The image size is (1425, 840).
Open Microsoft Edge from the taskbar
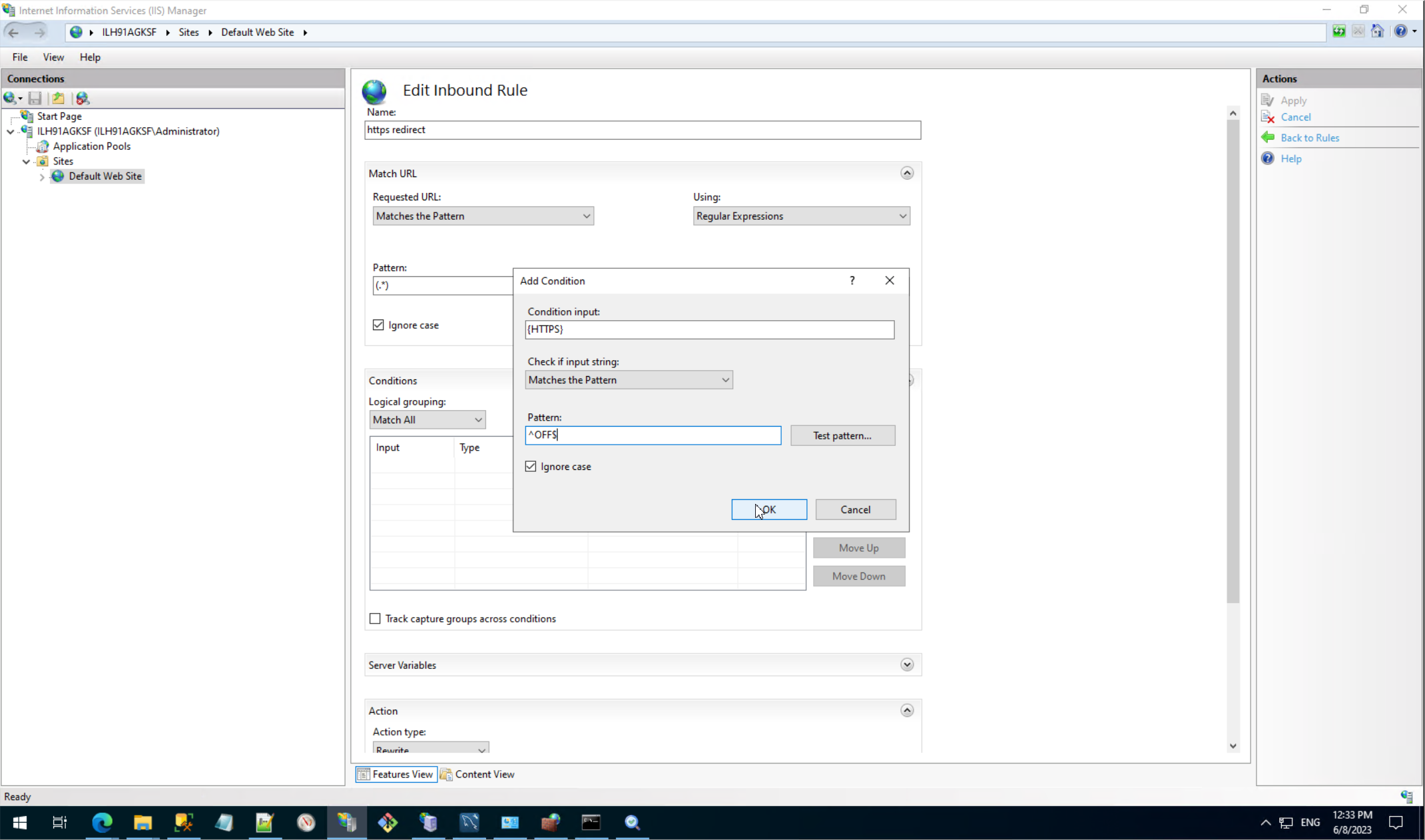point(102,823)
